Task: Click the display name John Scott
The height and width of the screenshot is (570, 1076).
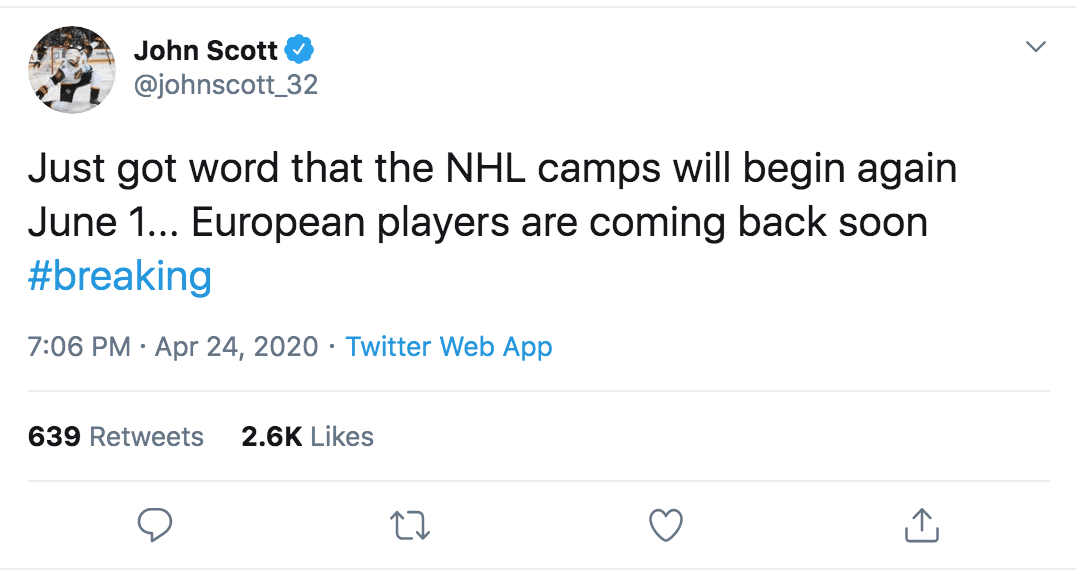Action: coord(205,49)
